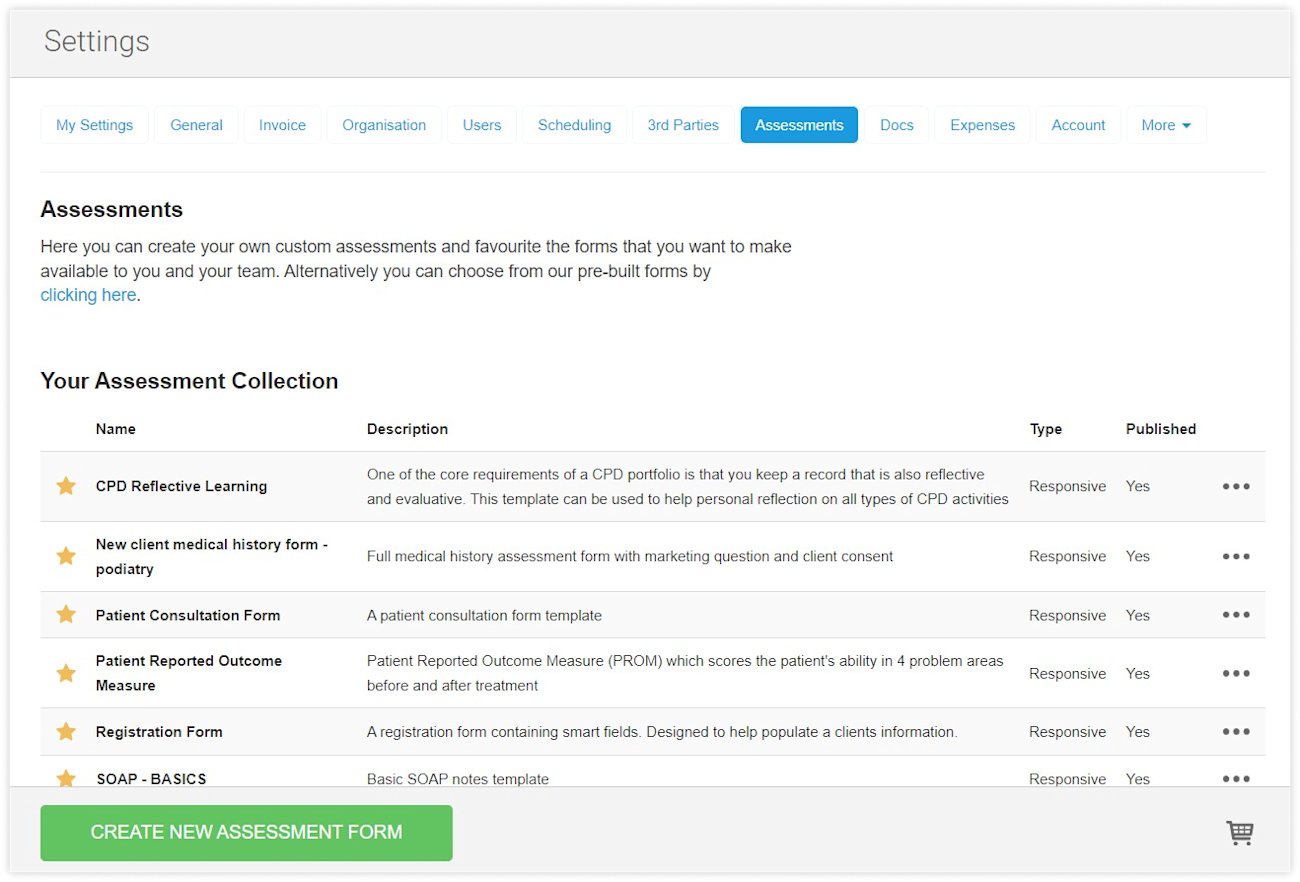Toggle the star for SOAP - BASICS
Viewport: 1300px width, 882px height.
(66, 778)
